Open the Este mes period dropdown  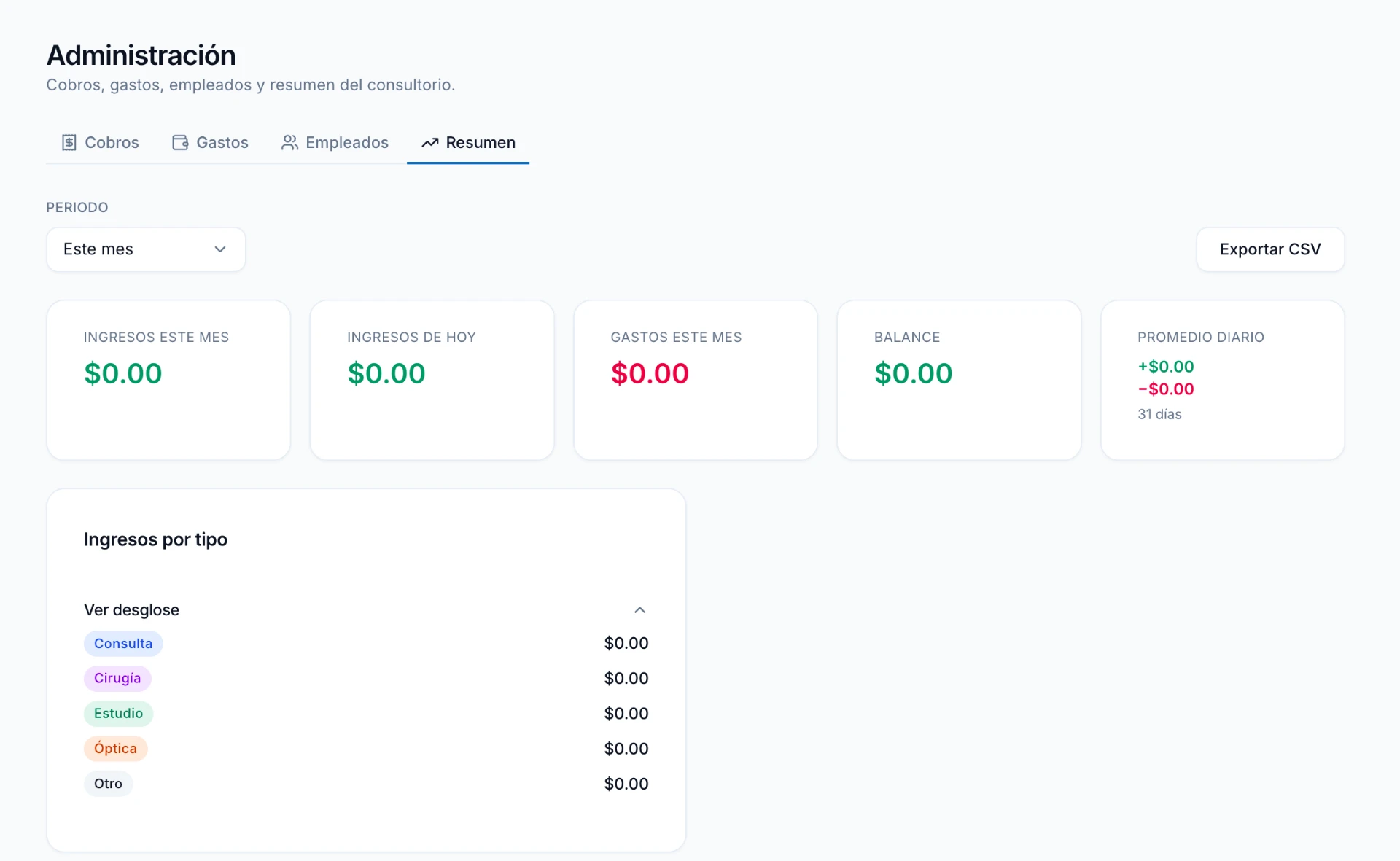[146, 249]
